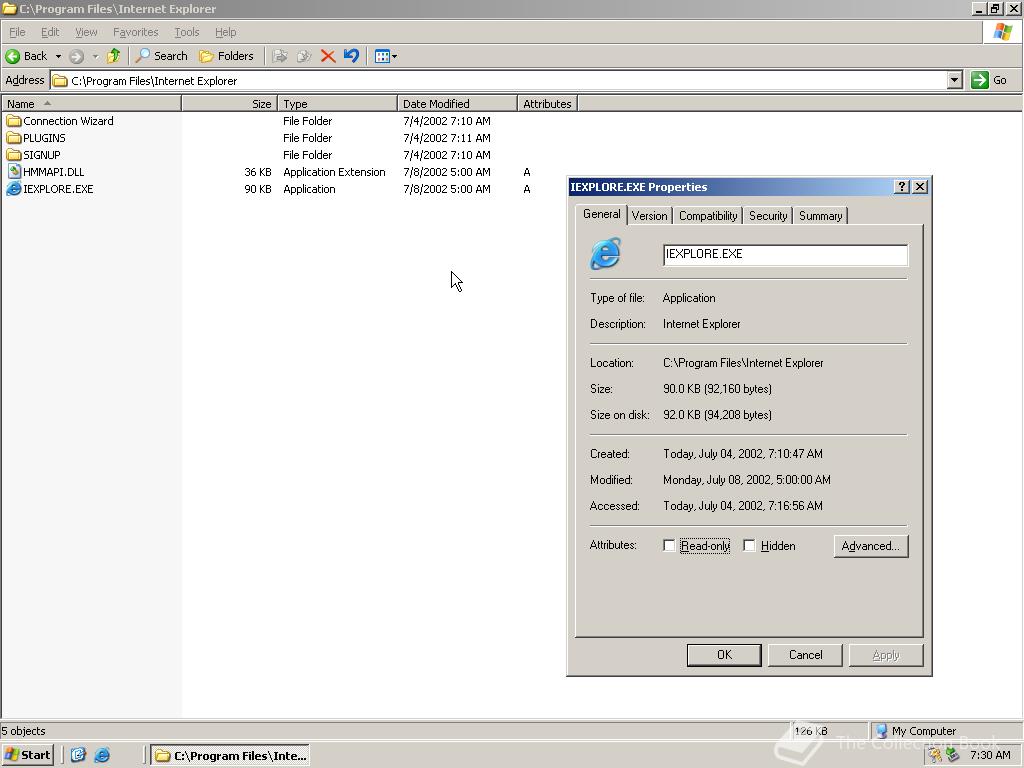Click the '5 objects' status bar text
This screenshot has width=1024, height=768.
click(24, 731)
